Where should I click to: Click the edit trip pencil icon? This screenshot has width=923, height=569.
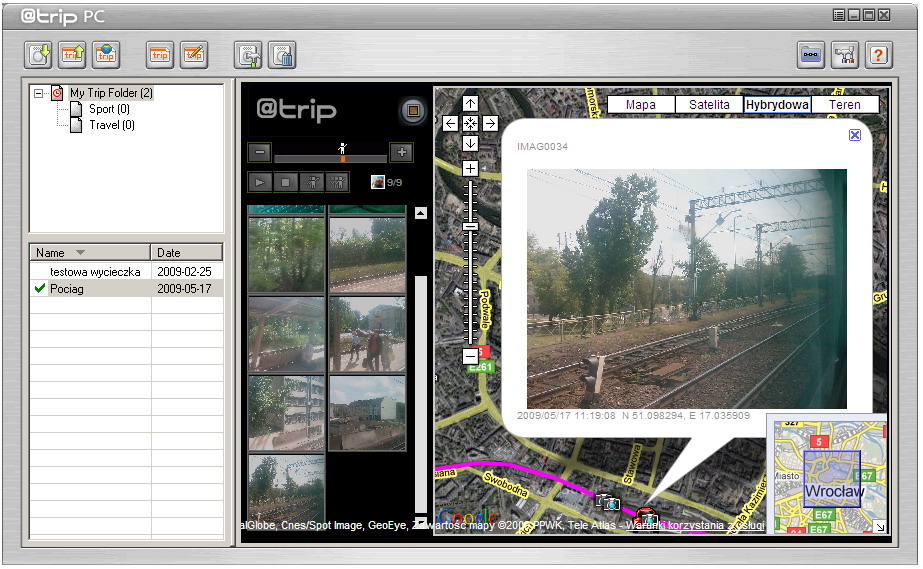[x=194, y=55]
